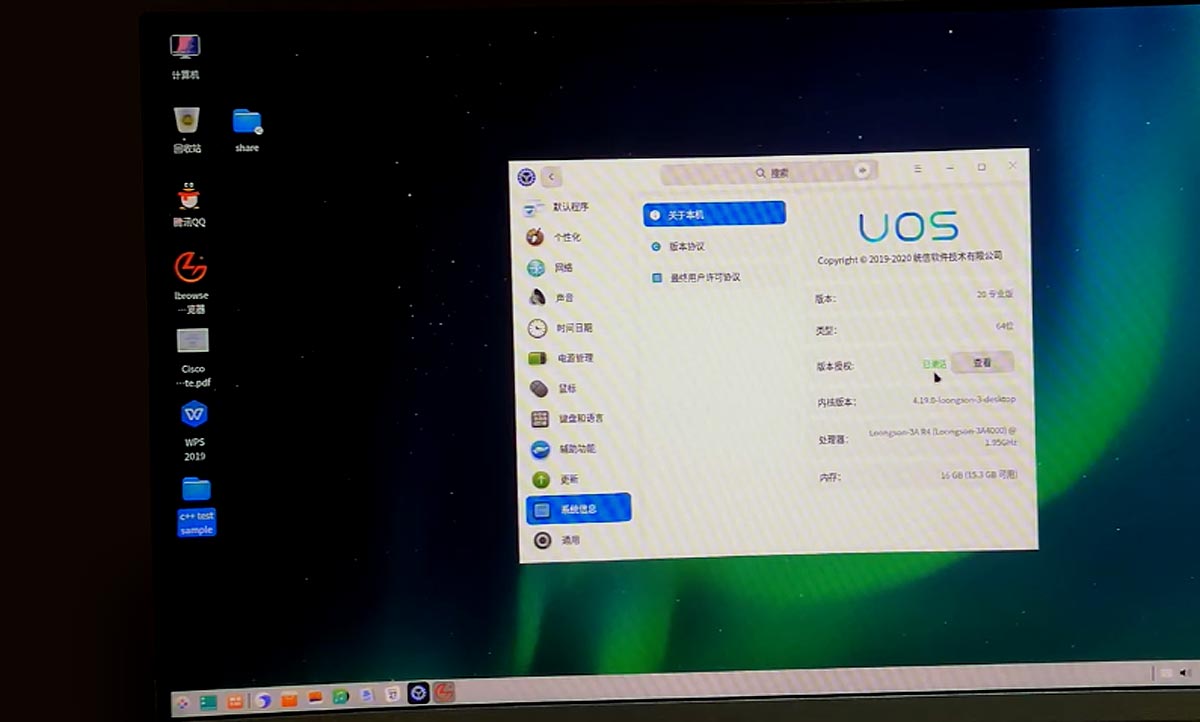The height and width of the screenshot is (722, 1200).
Task: Click the green round music icon in taskbar
Action: (x=341, y=697)
